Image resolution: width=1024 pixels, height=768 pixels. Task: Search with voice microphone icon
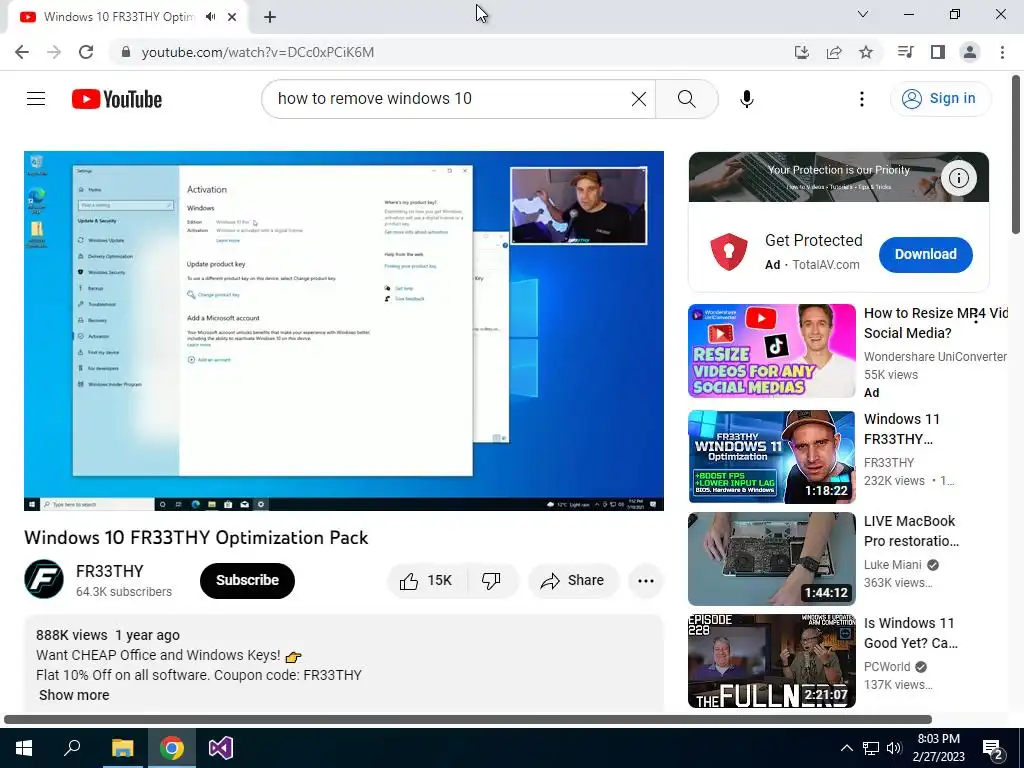point(746,99)
